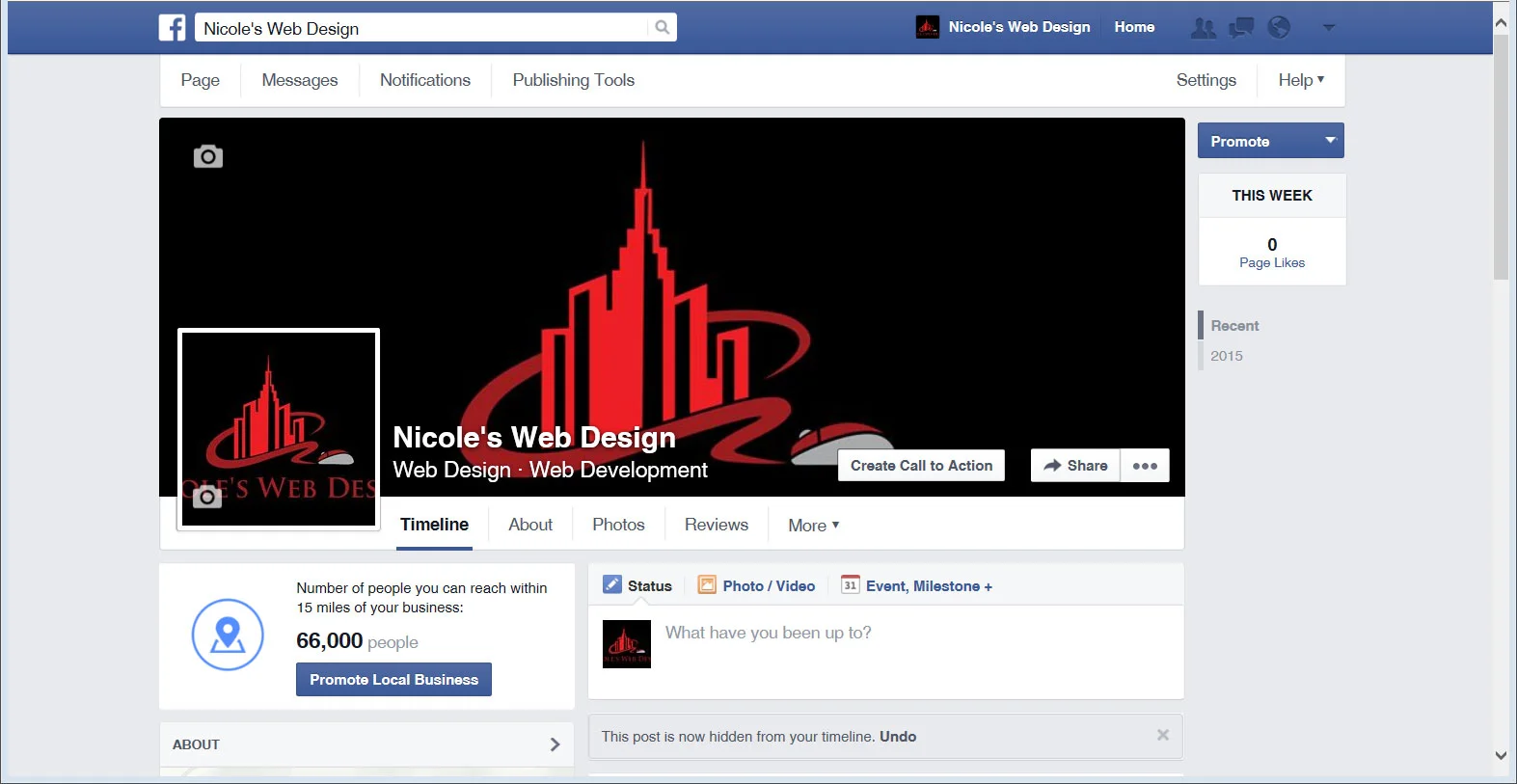Open account menu arrow in top bar

pyautogui.click(x=1329, y=28)
